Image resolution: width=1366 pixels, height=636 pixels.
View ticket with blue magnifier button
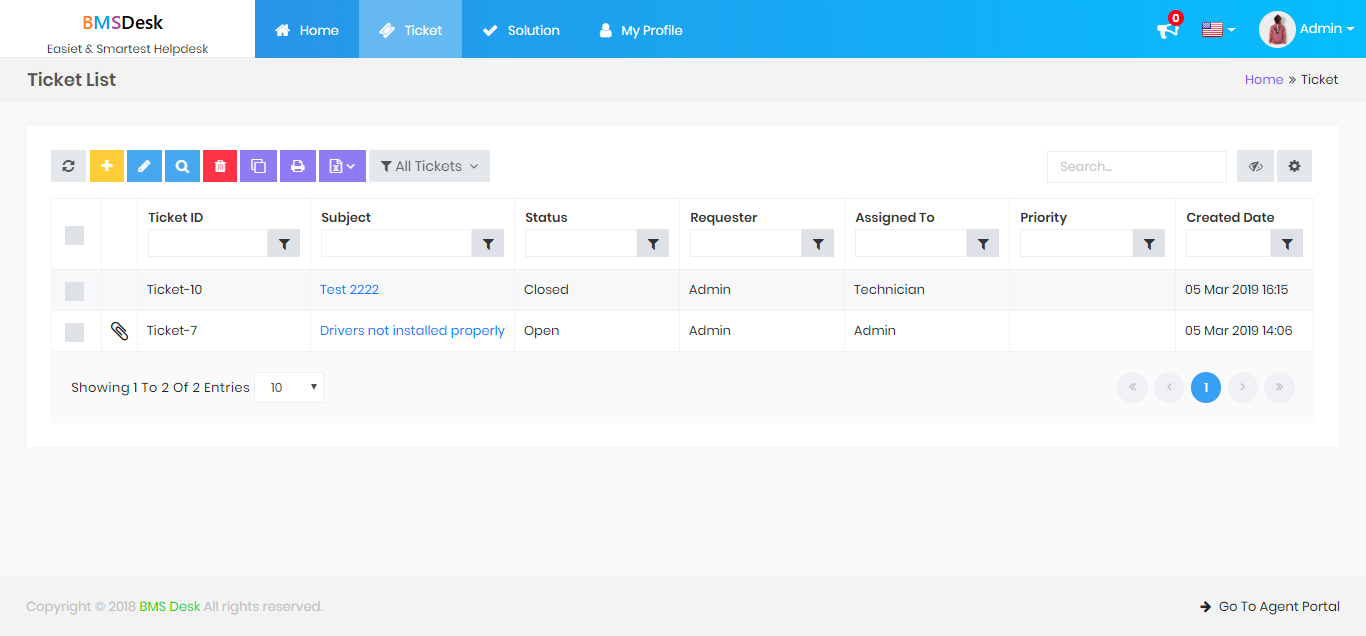pos(182,166)
